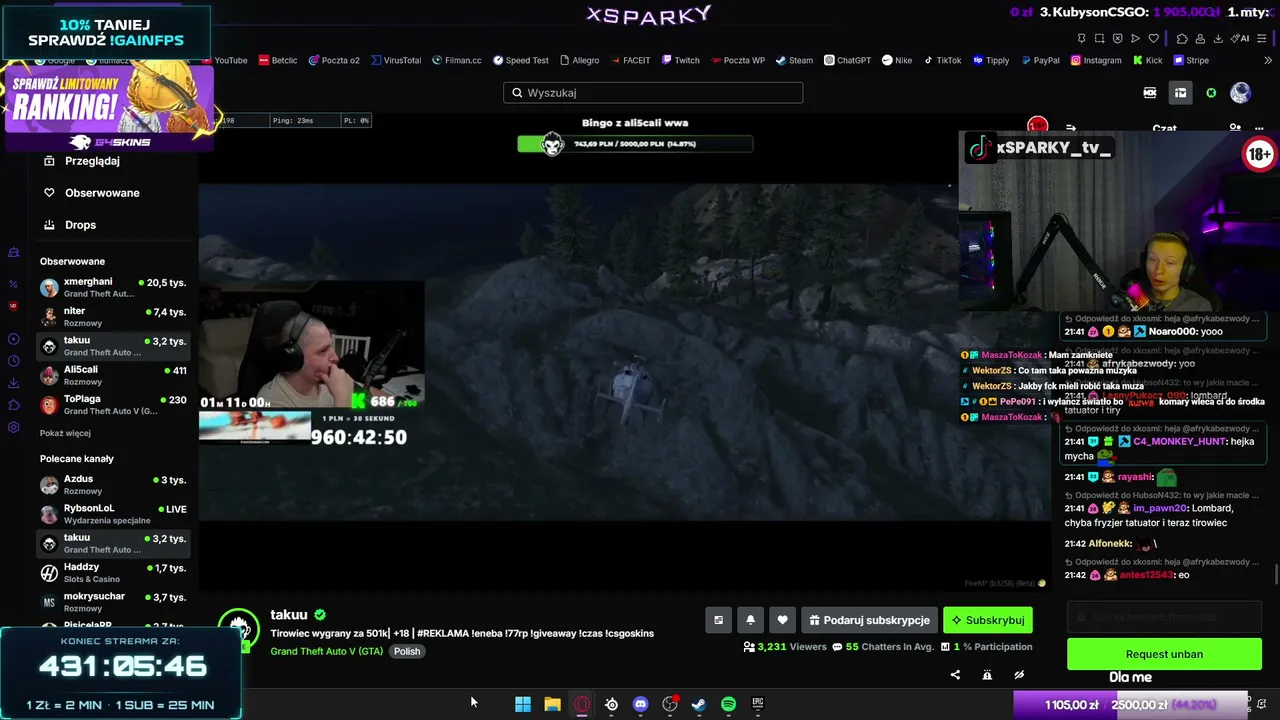Click the 18+ badge on webcam overlay
This screenshot has height=720, width=1280.
click(x=1259, y=154)
